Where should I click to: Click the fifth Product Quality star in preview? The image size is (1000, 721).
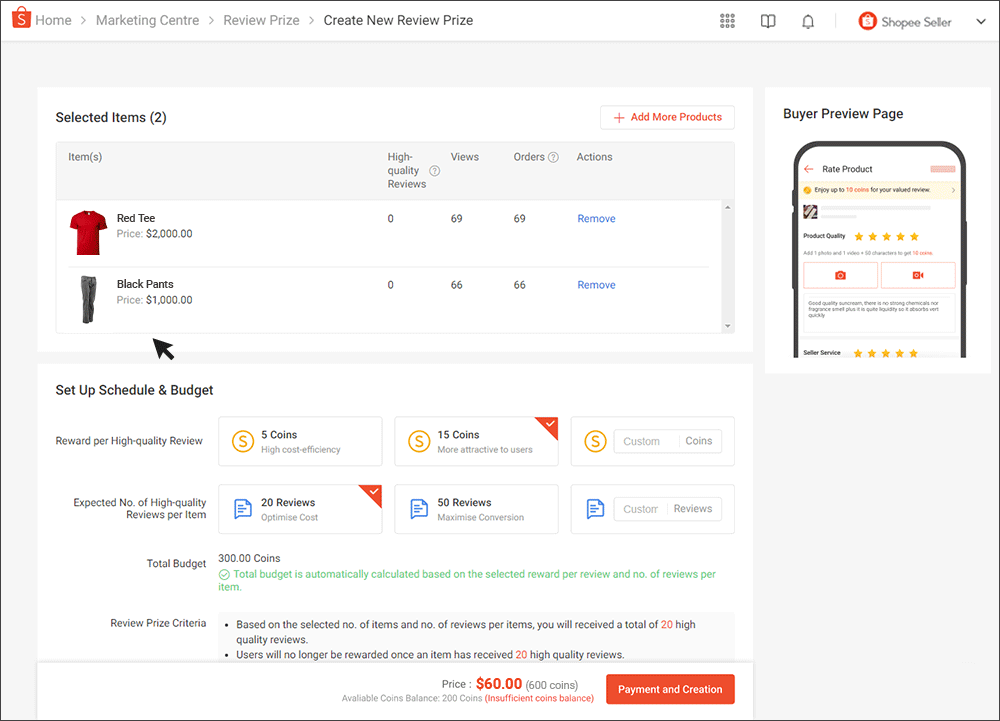[914, 236]
